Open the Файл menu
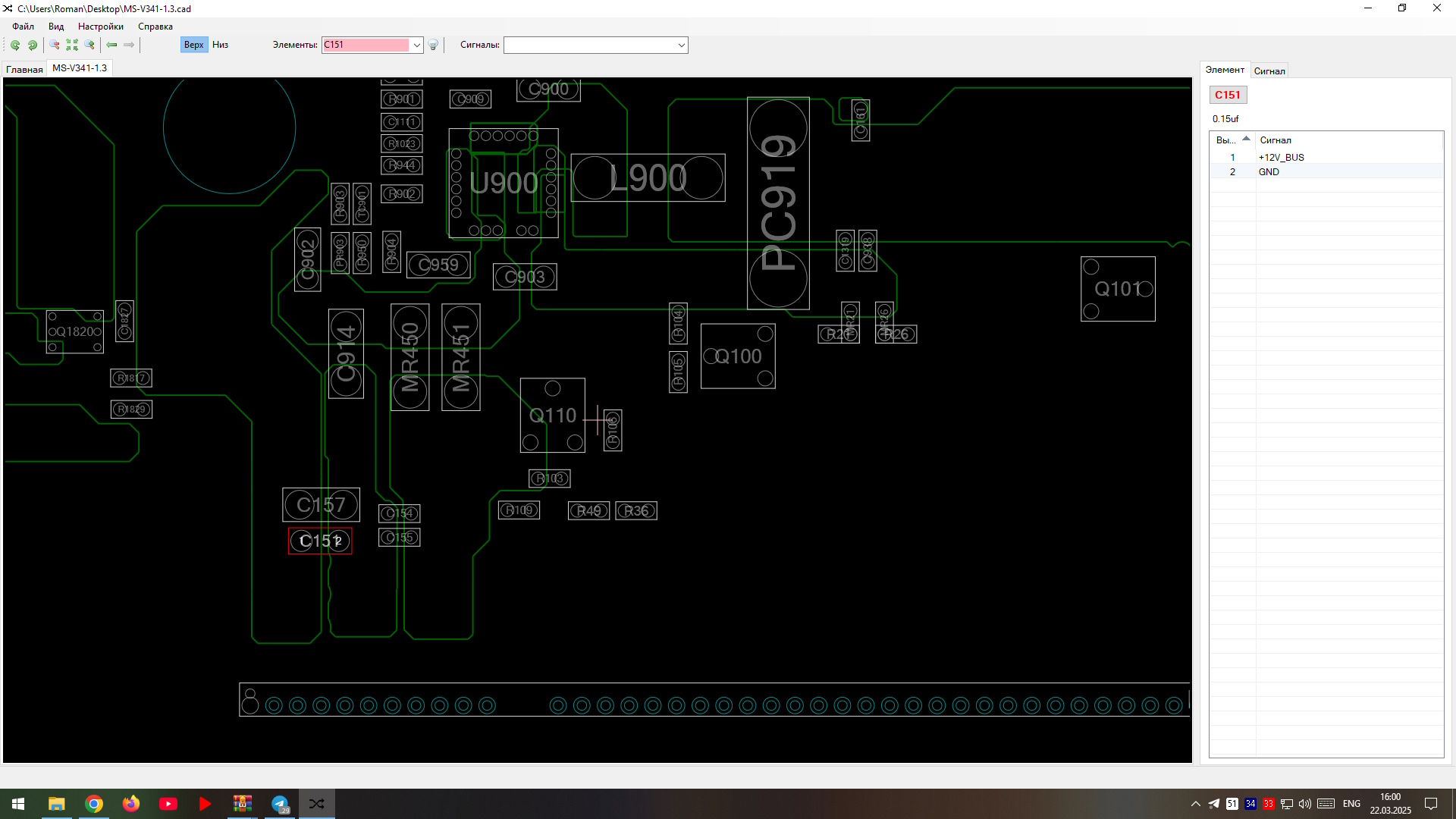Image resolution: width=1456 pixels, height=819 pixels. coord(23,27)
